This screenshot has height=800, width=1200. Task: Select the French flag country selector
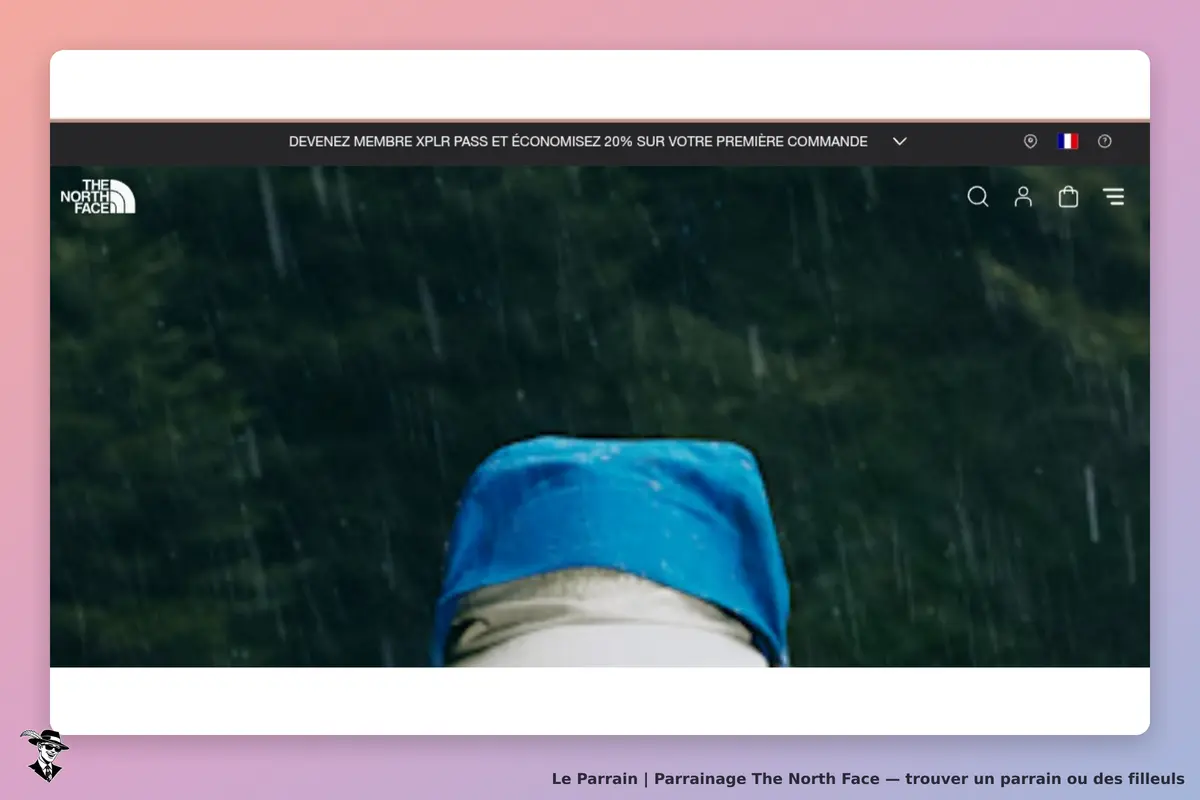tap(1068, 142)
